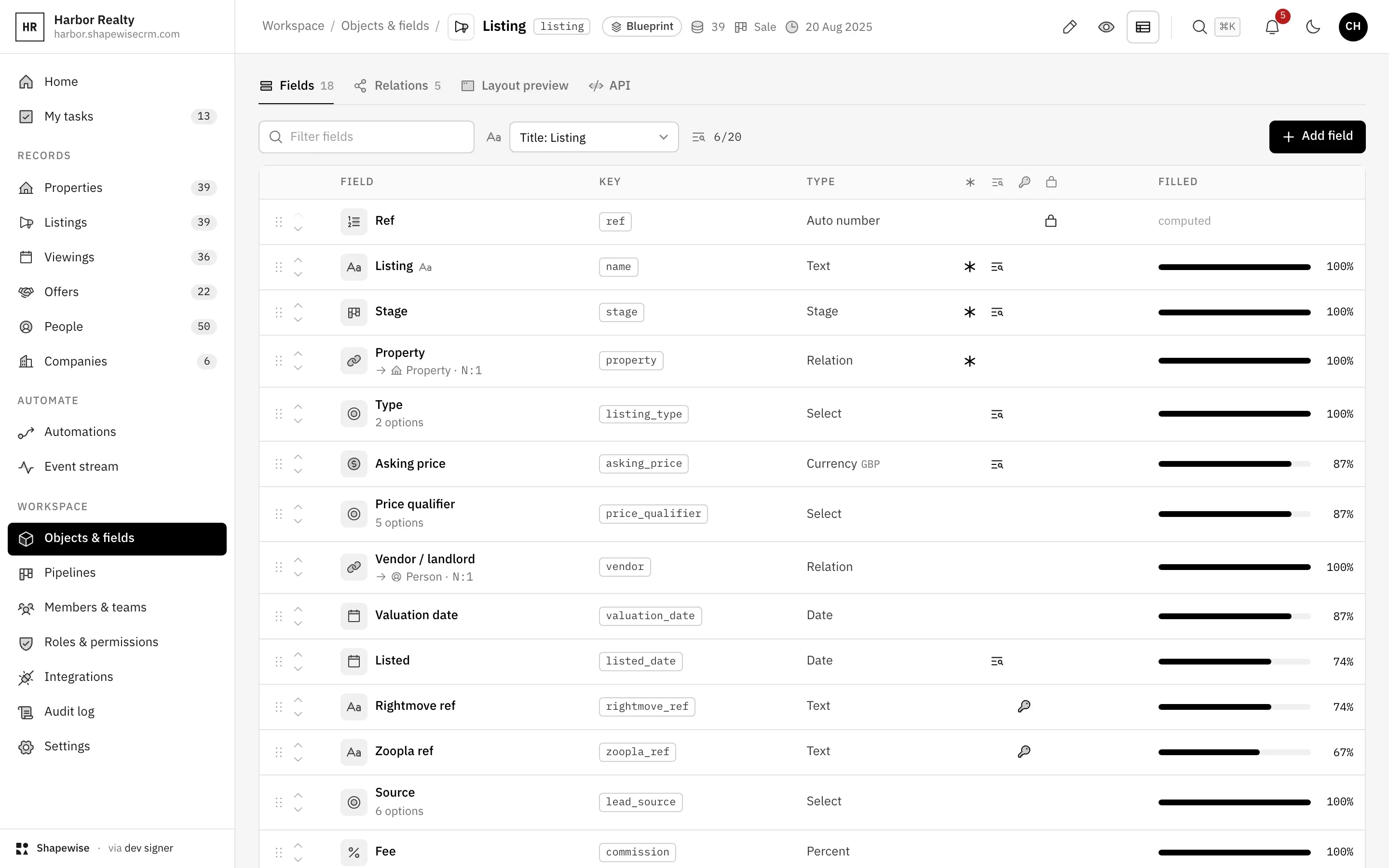Switch to Layout preview tab
This screenshot has height=868, width=1389.
[x=515, y=85]
